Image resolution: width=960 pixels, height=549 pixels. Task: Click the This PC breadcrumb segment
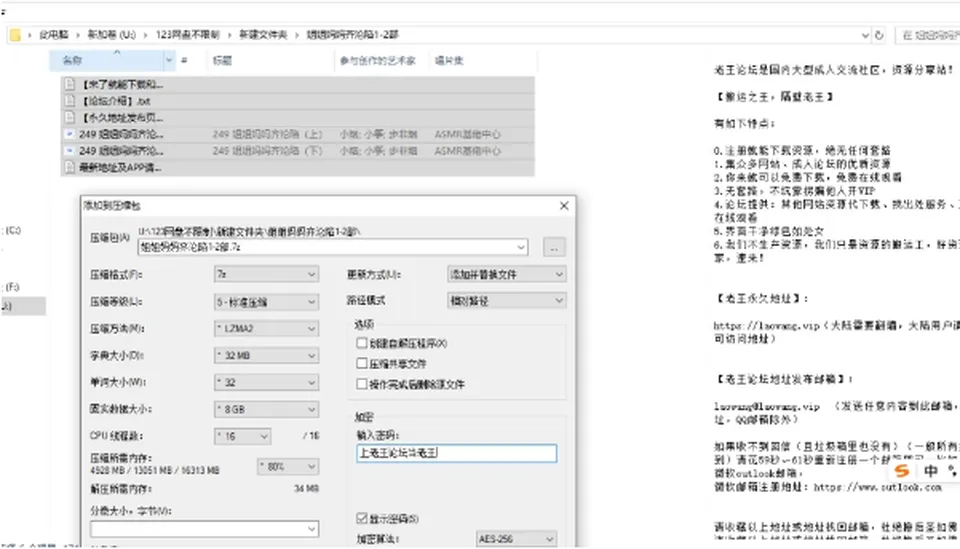54,35
